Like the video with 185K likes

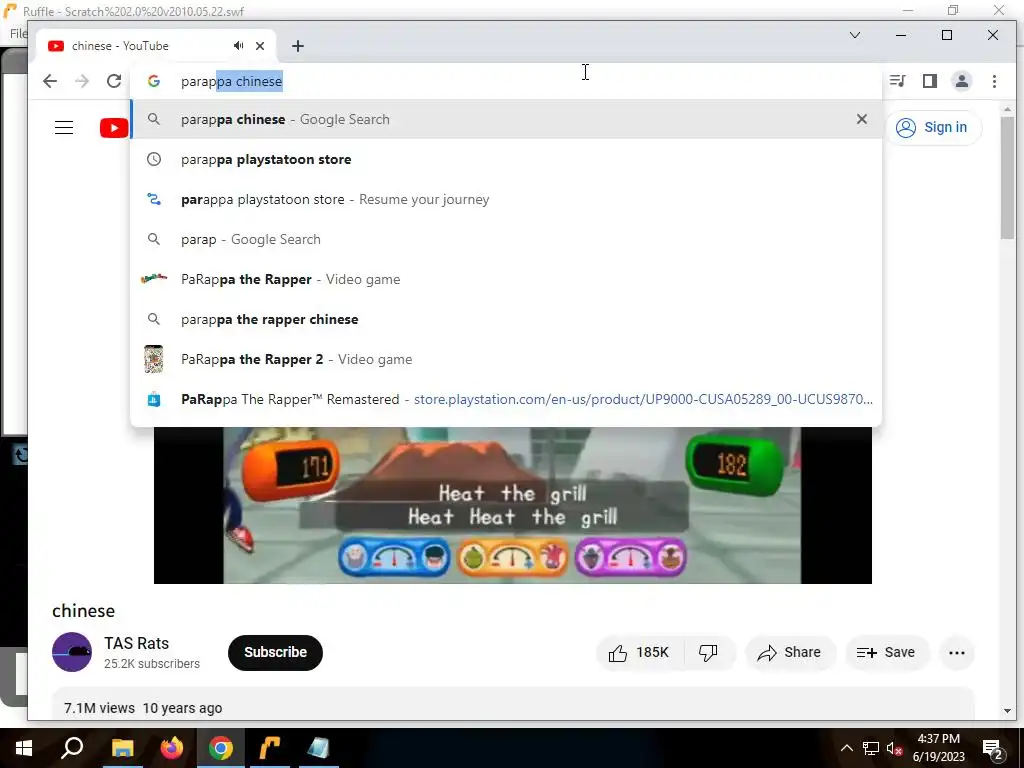[x=639, y=652]
